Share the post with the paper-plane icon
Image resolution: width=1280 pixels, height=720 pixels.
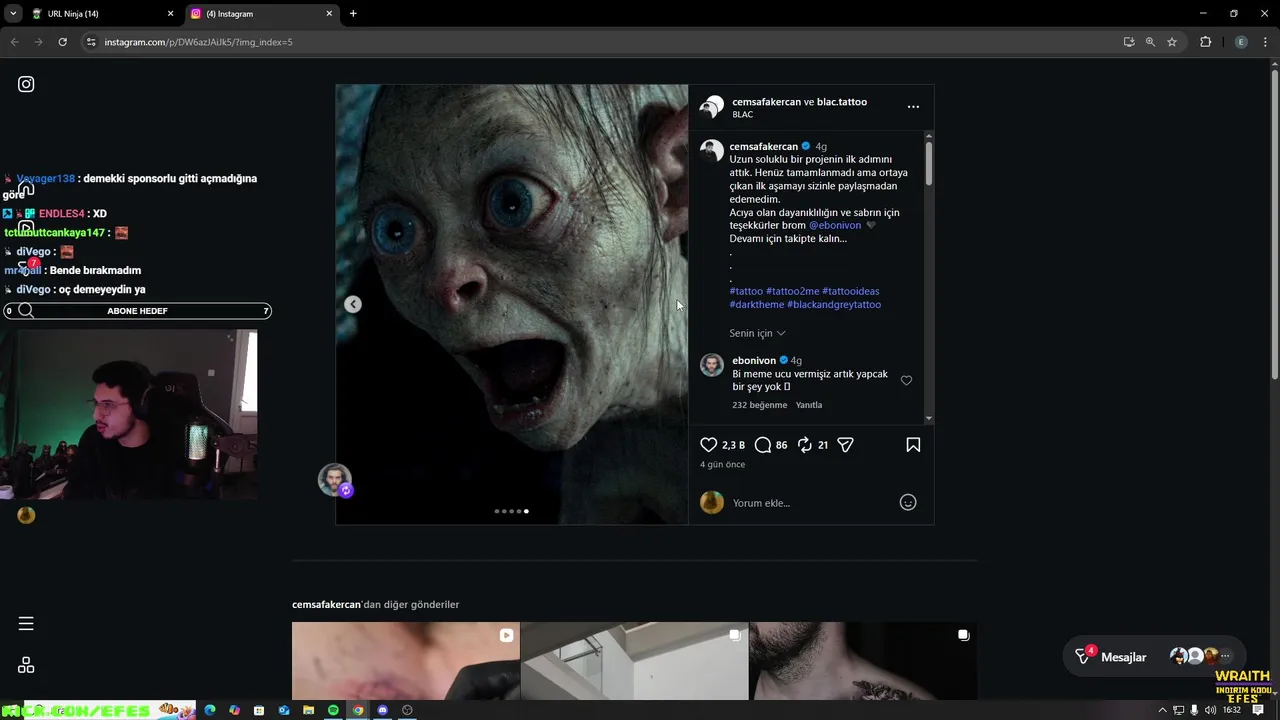846,445
